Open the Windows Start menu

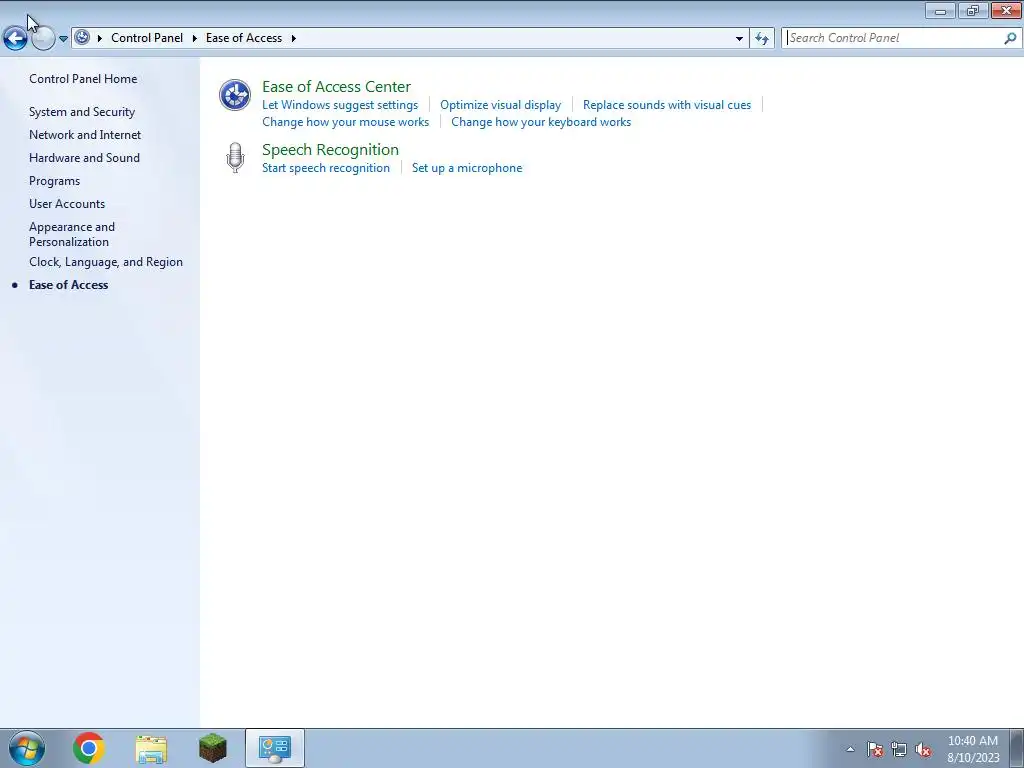[x=27, y=748]
